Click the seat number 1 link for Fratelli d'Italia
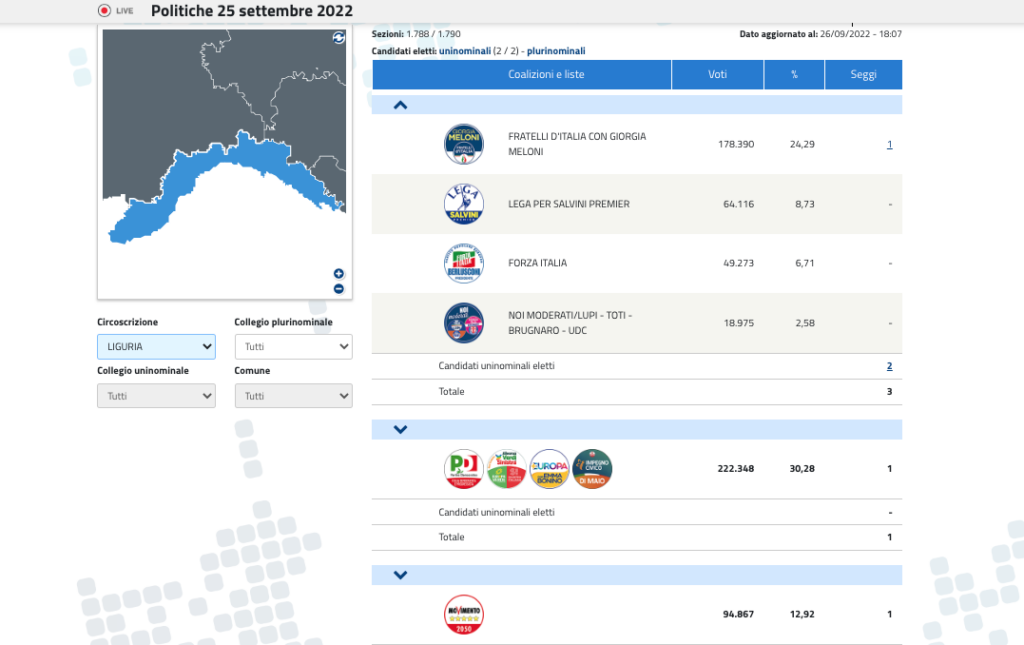This screenshot has height=645, width=1024. coord(889,144)
